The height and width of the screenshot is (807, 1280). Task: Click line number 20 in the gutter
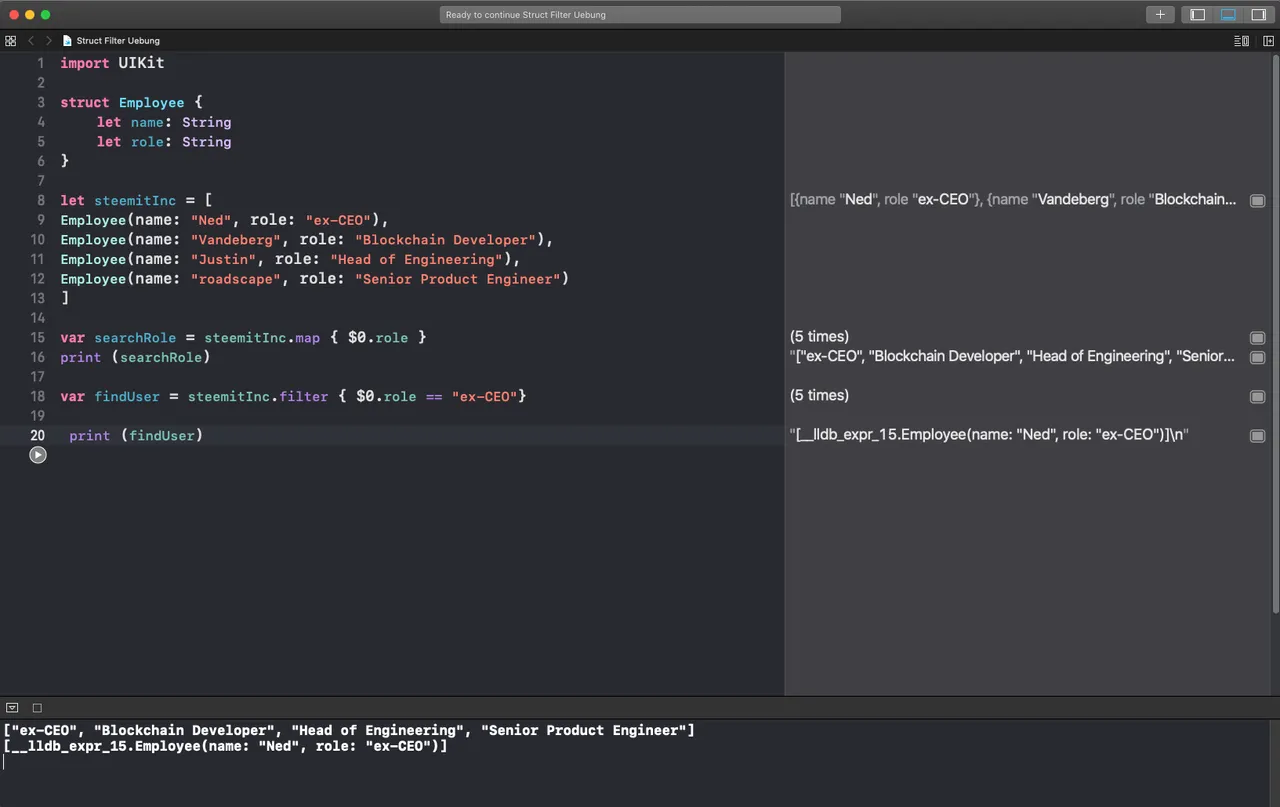click(x=37, y=436)
